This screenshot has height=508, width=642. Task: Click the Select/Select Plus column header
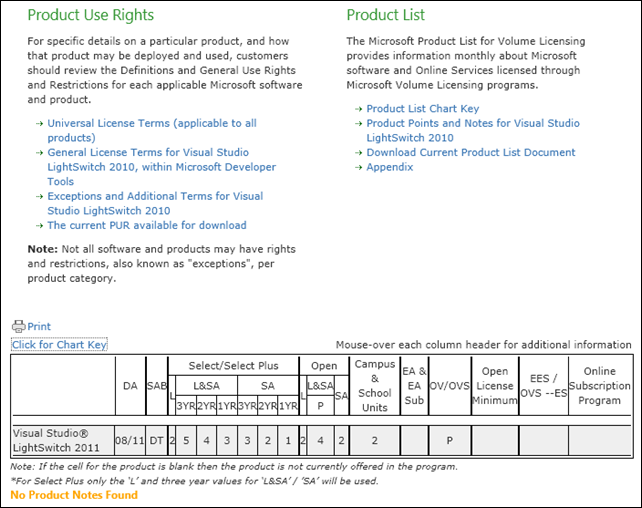tap(233, 366)
